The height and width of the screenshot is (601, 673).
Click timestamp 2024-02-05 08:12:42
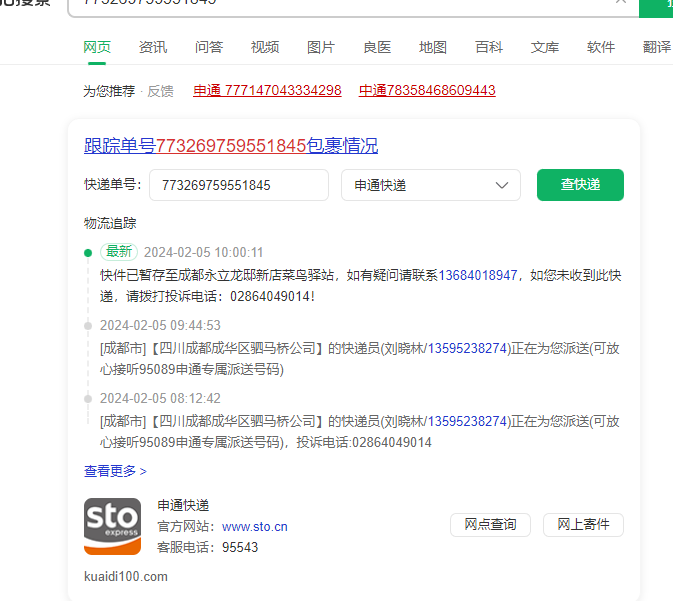click(160, 398)
